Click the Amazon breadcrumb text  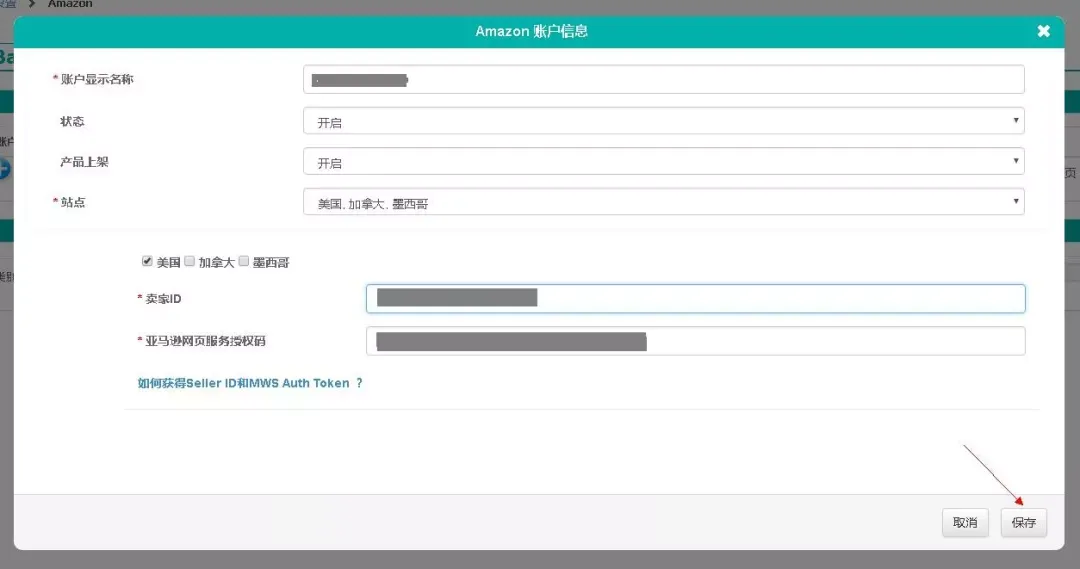(70, 4)
